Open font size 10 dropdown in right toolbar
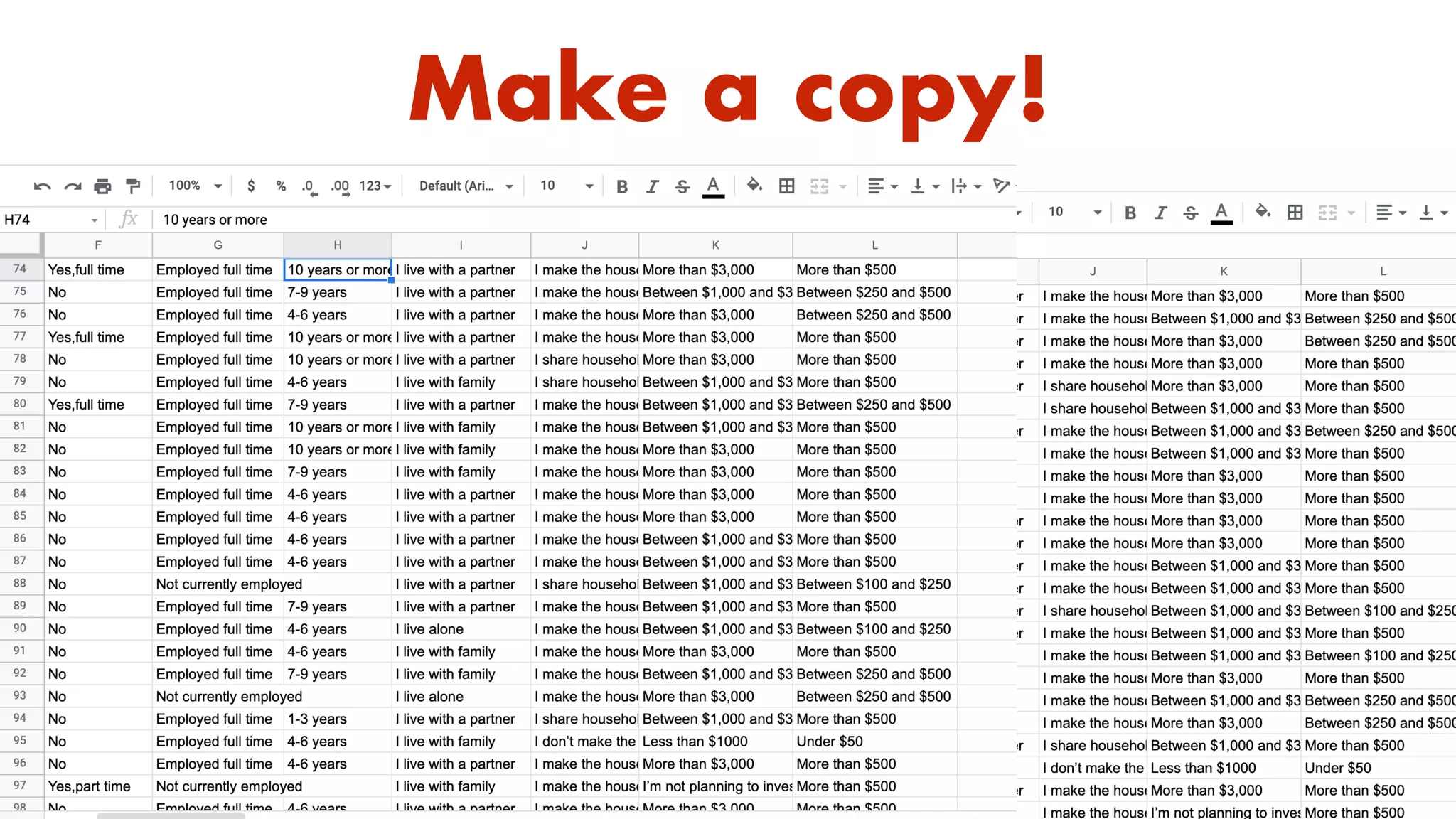The height and width of the screenshot is (819, 1456). [x=1075, y=213]
